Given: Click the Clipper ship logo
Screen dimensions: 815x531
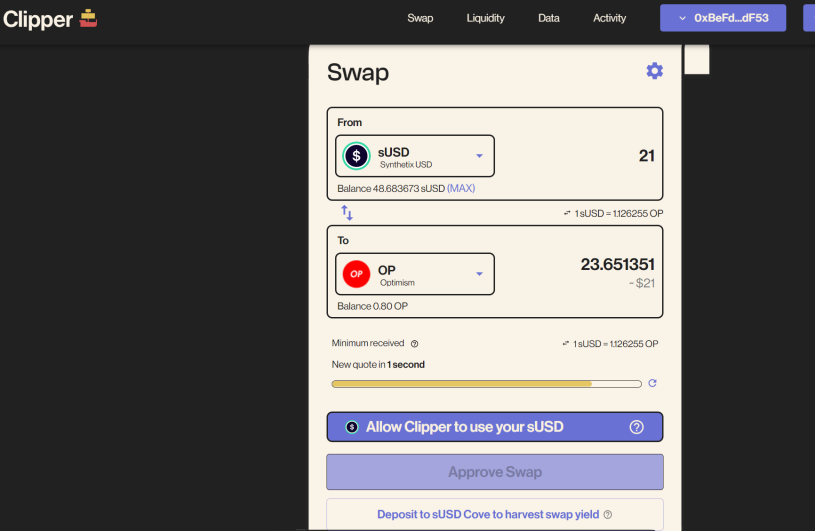Looking at the screenshot, I should coord(89,18).
